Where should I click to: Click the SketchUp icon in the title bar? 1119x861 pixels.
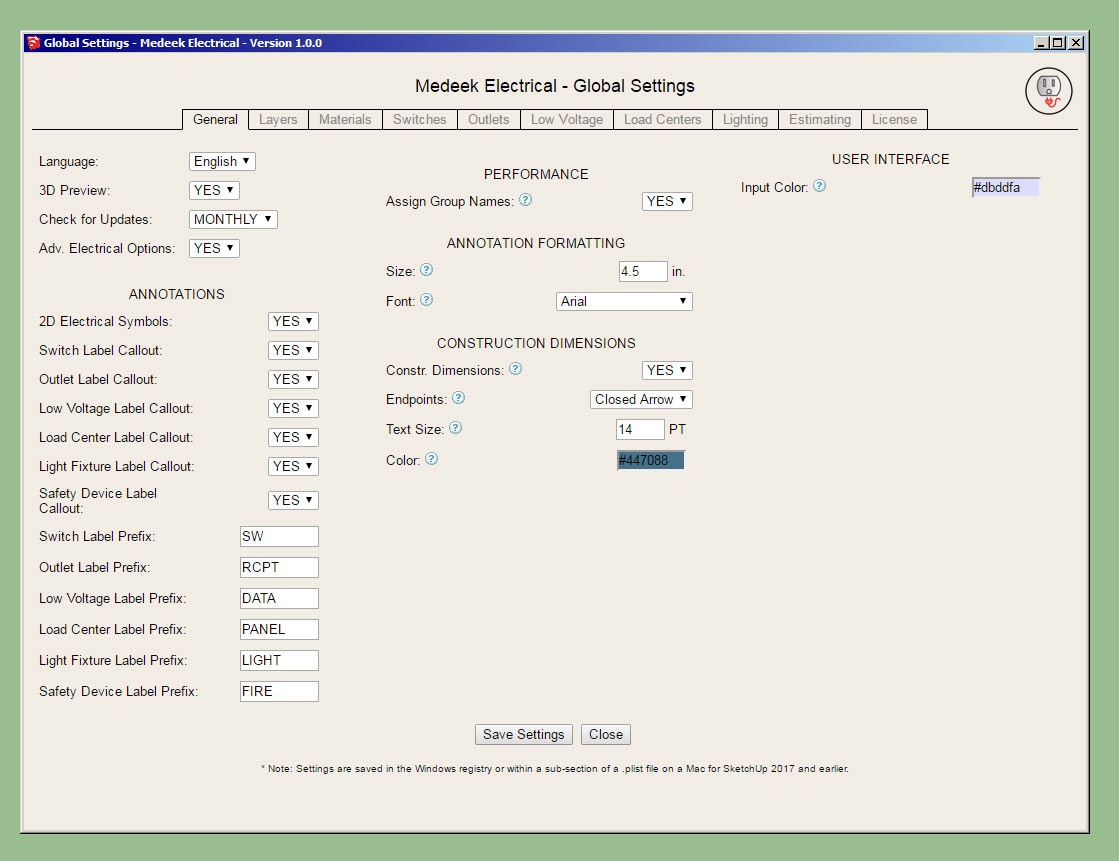(33, 43)
